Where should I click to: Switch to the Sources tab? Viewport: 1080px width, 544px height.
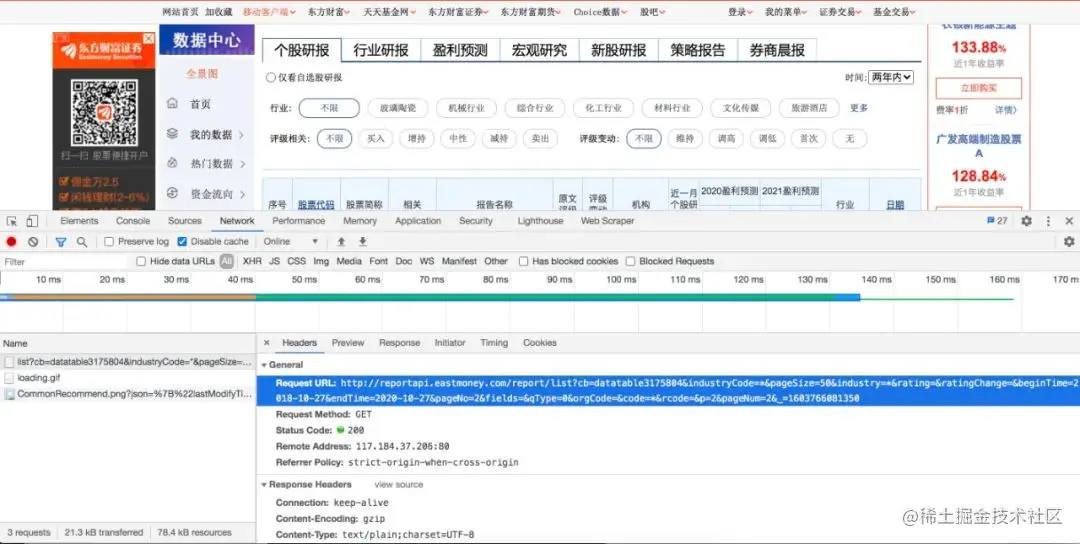pos(185,221)
